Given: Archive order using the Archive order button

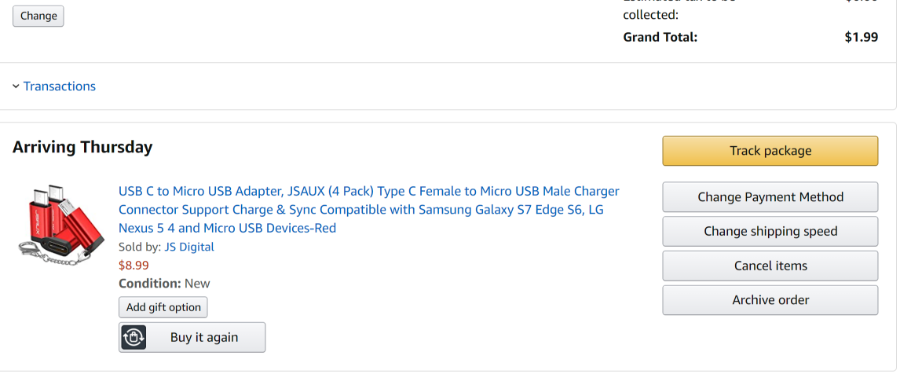Looking at the screenshot, I should 770,300.
